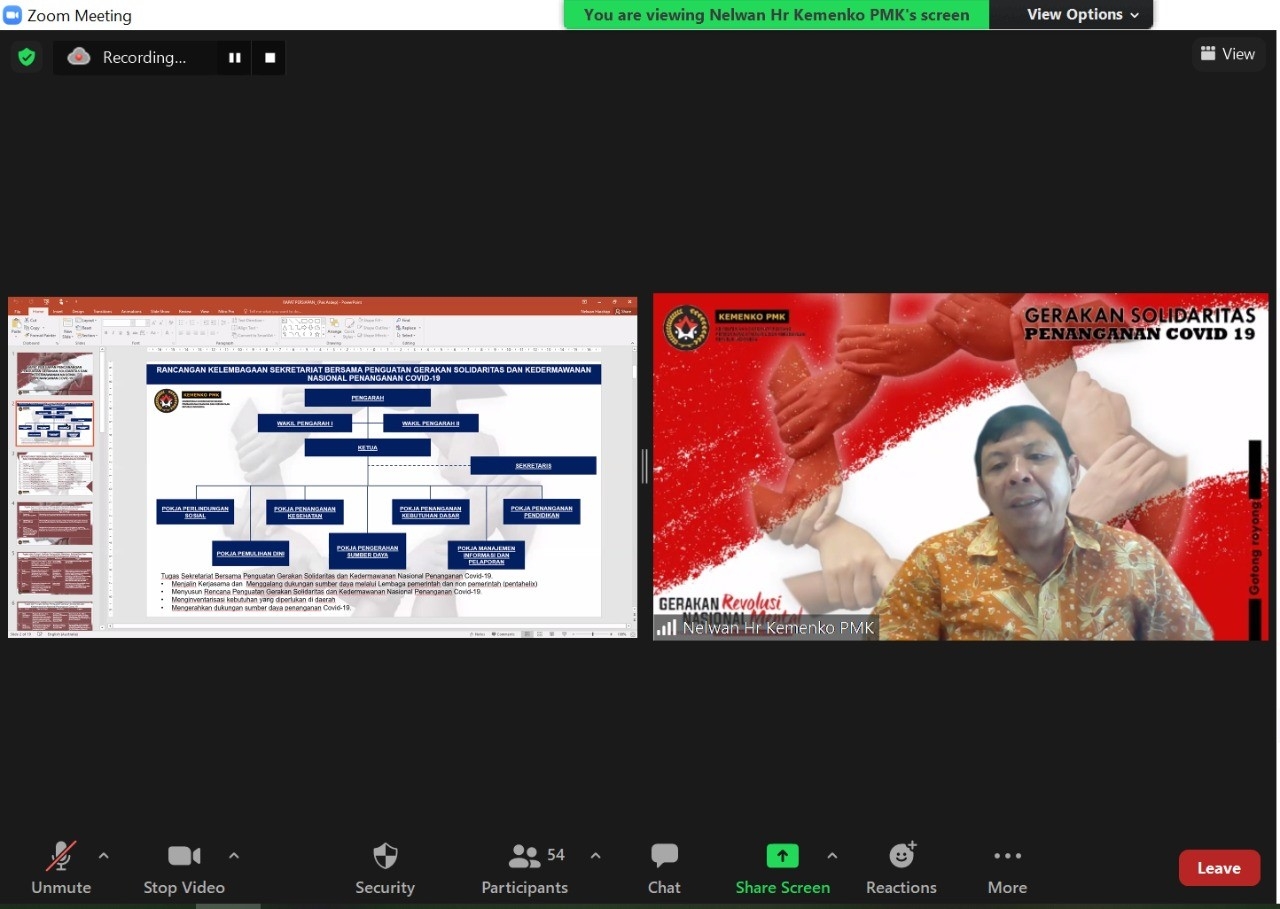Viewport: 1280px width, 909px height.
Task: Click the green encryption shield icon
Action: point(27,57)
